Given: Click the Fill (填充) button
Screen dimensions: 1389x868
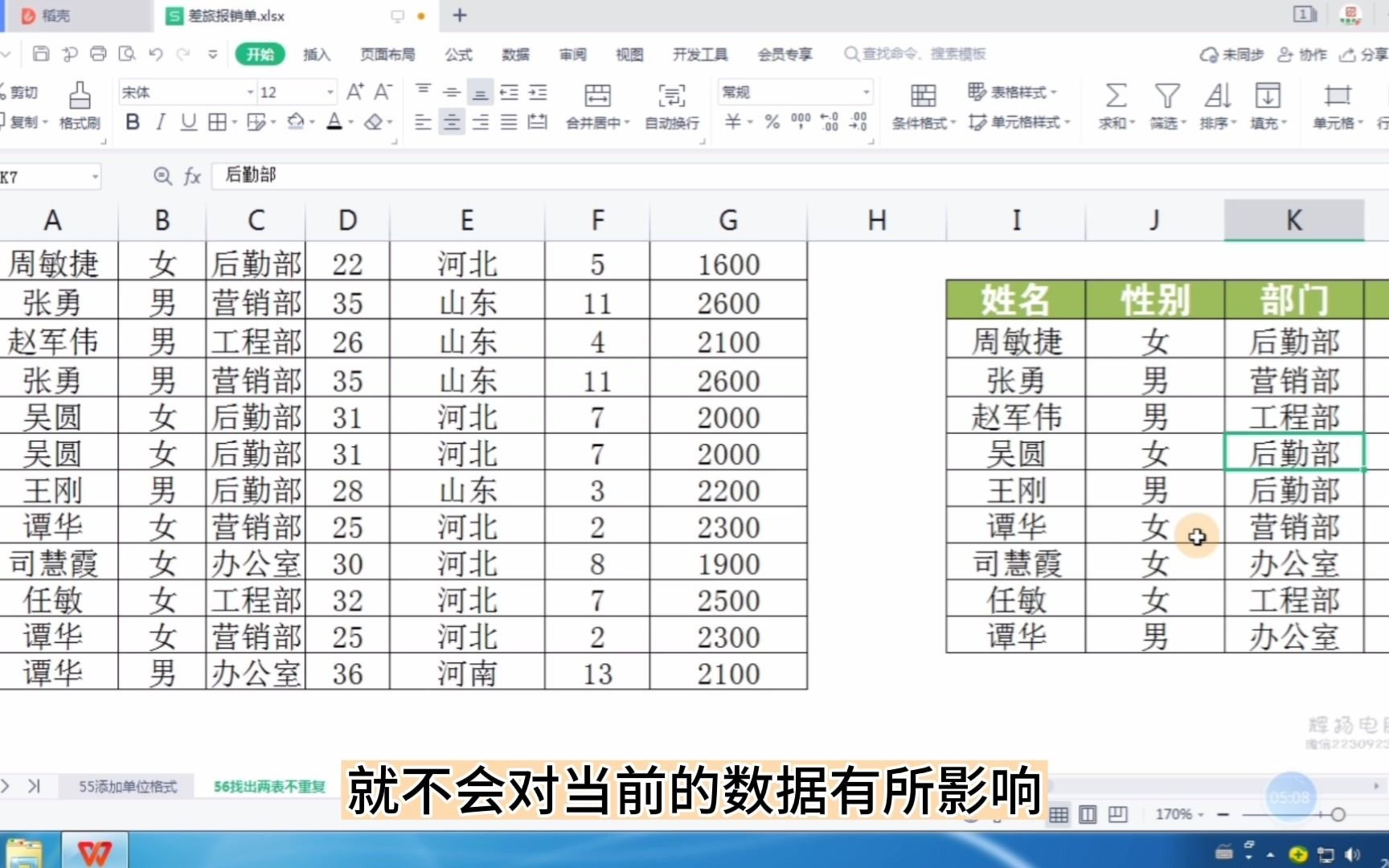Looking at the screenshot, I should tap(1268, 105).
